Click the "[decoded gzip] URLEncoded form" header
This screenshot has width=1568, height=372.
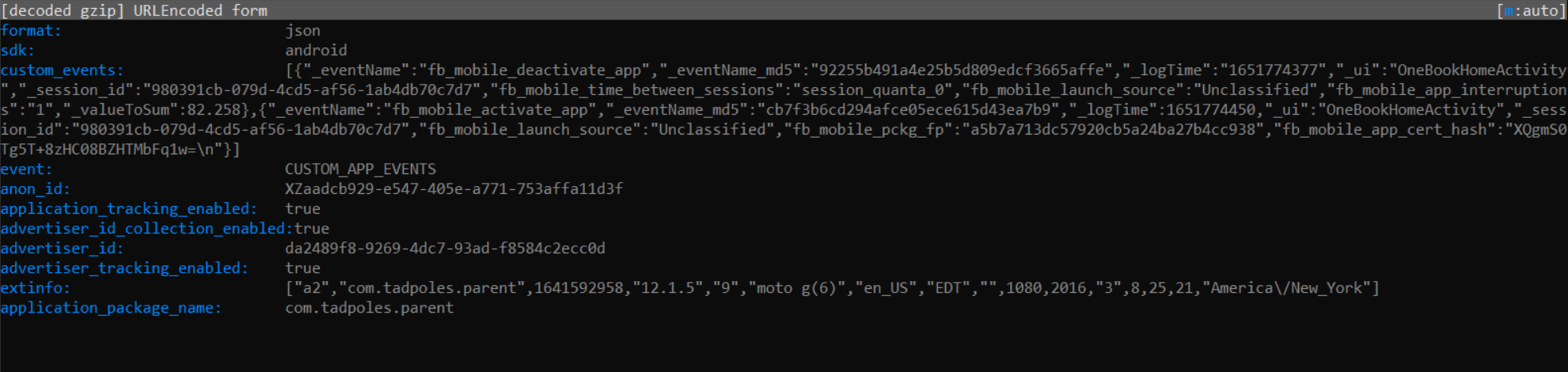(x=135, y=10)
